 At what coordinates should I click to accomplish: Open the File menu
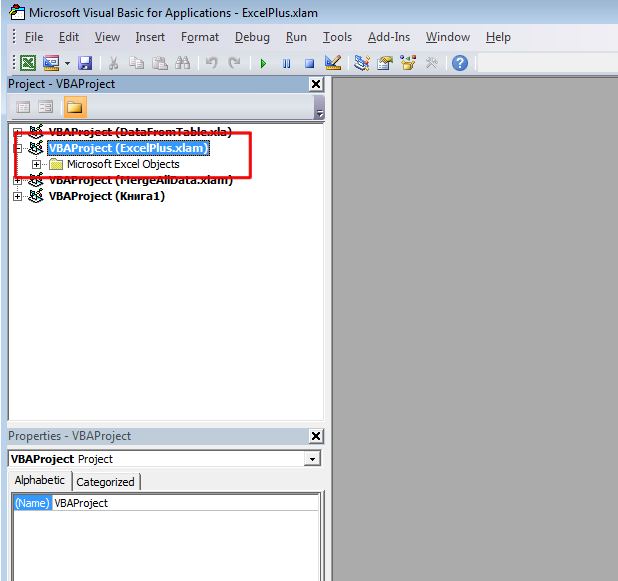(x=34, y=37)
